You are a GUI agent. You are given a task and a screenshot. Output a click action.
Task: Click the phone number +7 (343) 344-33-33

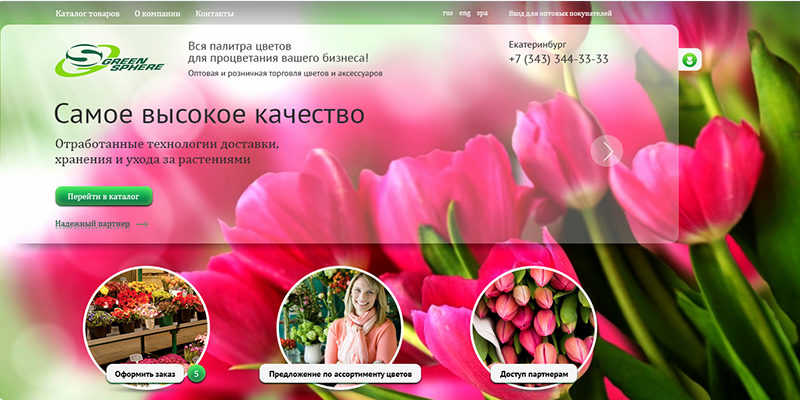[559, 59]
